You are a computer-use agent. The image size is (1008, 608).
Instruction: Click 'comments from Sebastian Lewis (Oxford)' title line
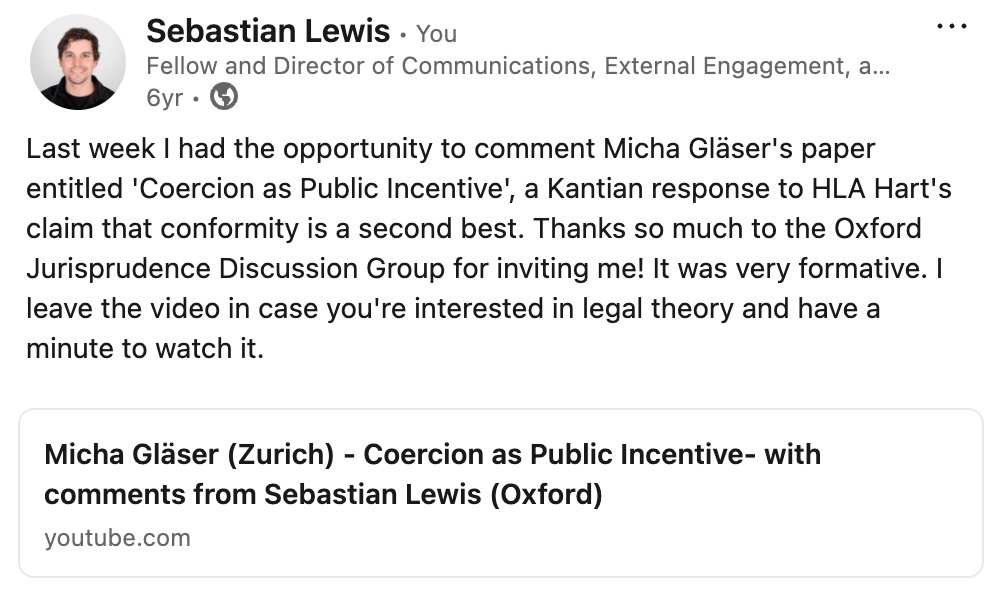click(323, 494)
